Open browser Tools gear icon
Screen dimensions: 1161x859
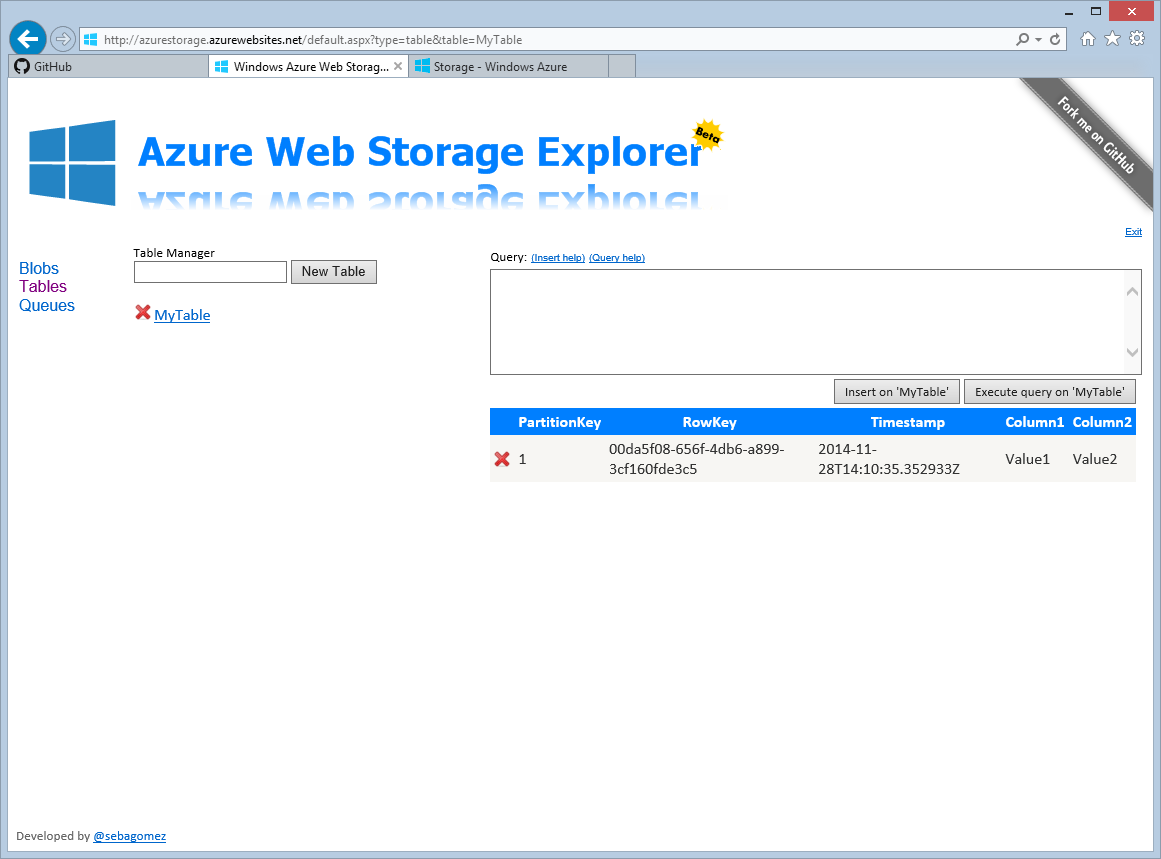tap(1137, 39)
